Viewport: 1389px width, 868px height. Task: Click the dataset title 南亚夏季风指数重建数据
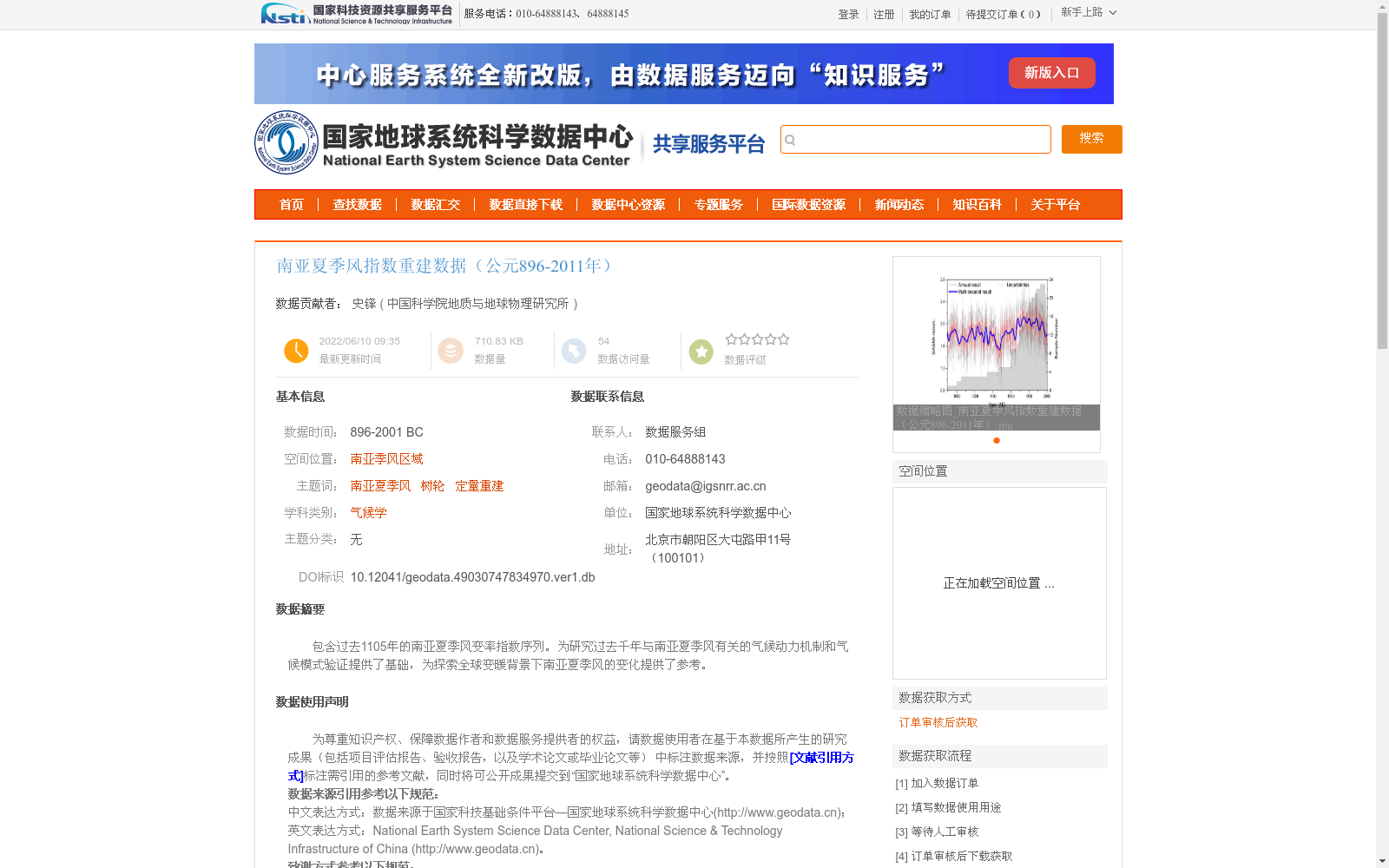[x=445, y=266]
